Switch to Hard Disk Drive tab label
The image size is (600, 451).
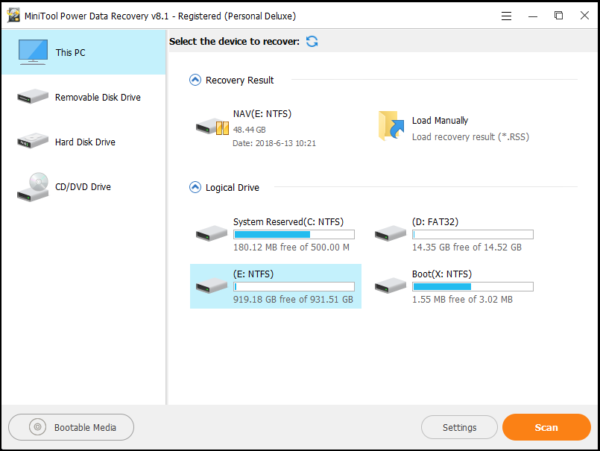[85, 142]
